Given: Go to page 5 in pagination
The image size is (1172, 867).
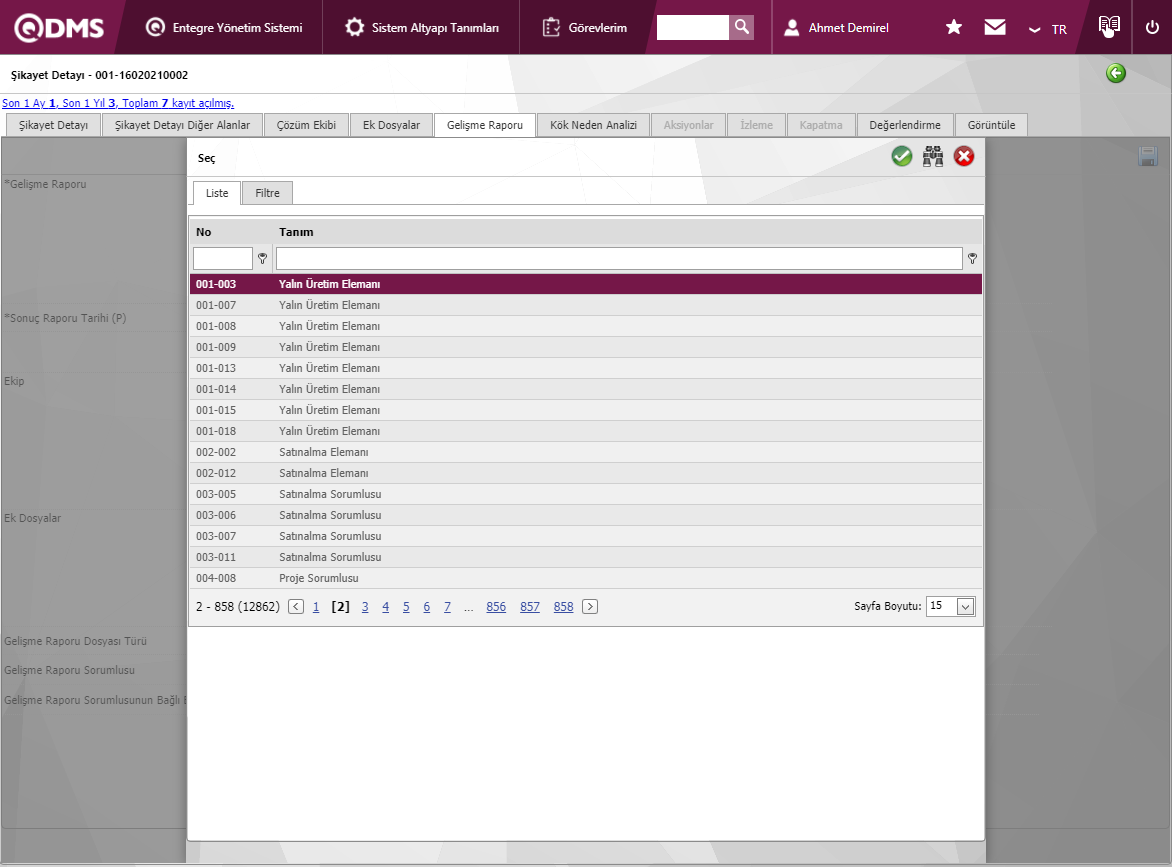Looking at the screenshot, I should 406,607.
